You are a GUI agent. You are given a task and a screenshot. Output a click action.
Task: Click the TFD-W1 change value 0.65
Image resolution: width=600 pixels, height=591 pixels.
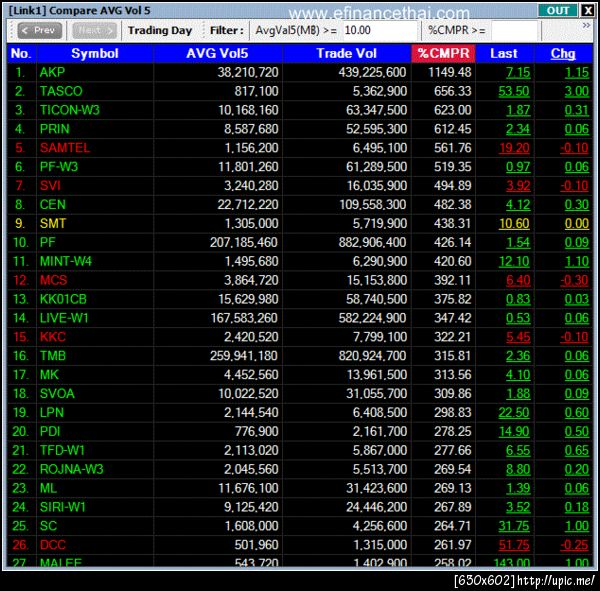tap(577, 451)
